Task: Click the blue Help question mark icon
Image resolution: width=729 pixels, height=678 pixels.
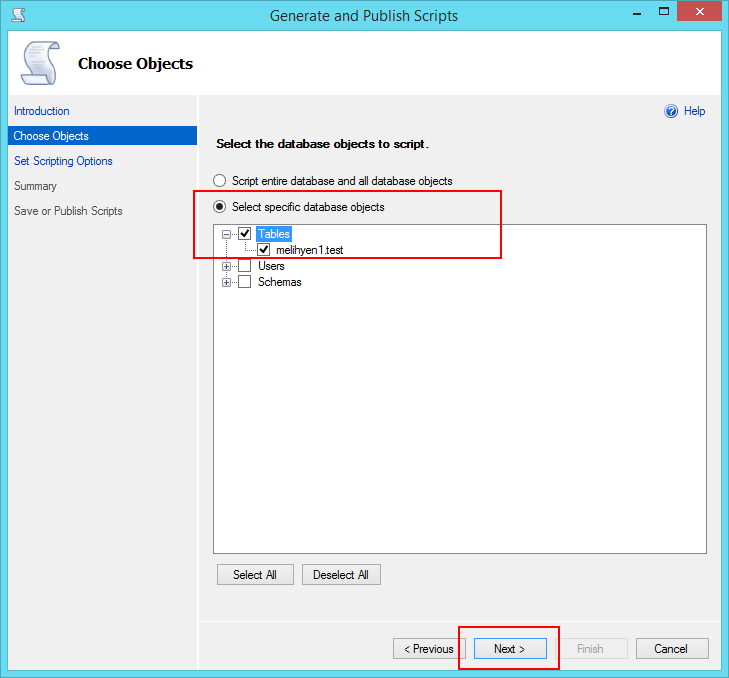Action: point(671,112)
